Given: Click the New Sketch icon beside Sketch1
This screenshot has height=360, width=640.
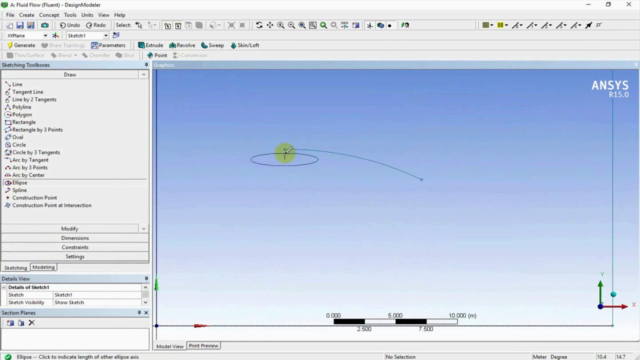Looking at the screenshot, I should 116,36.
